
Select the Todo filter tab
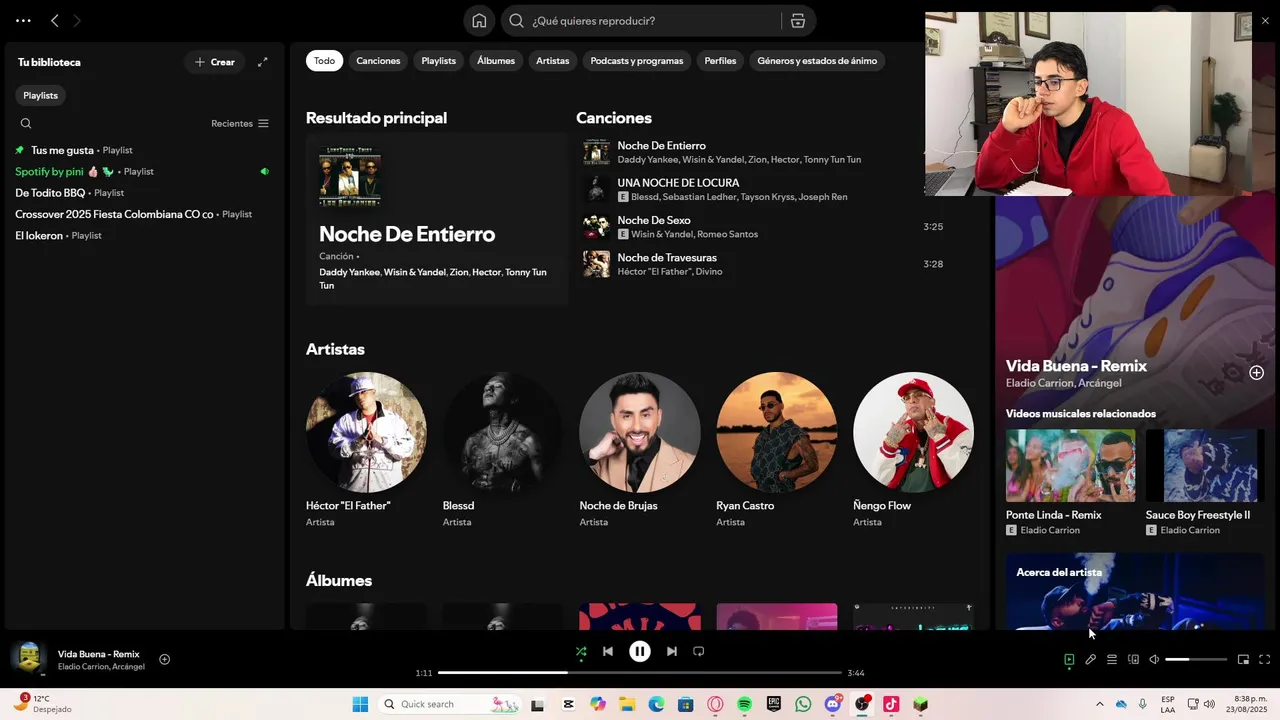(324, 61)
